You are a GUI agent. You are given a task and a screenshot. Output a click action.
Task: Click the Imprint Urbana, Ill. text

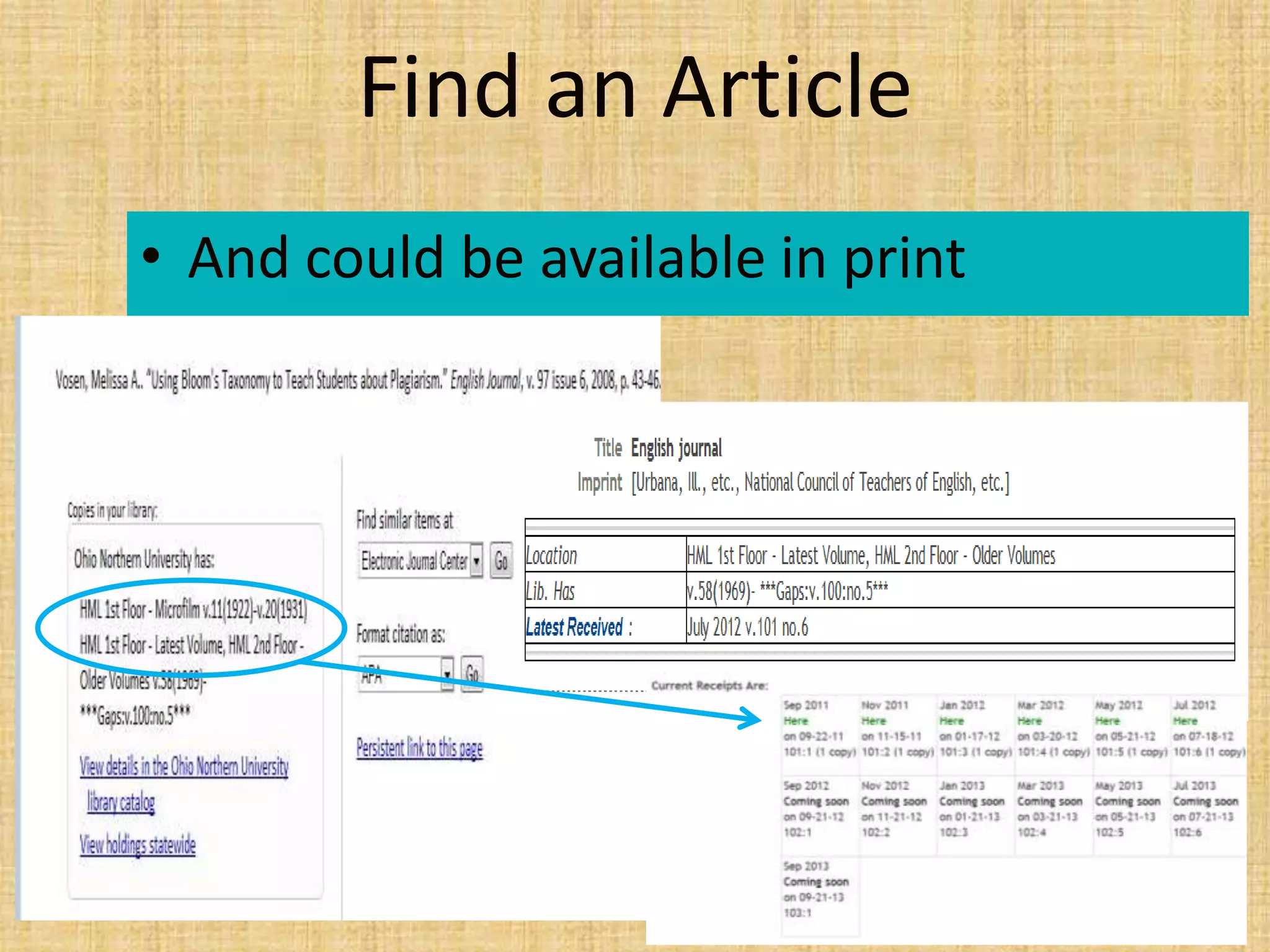[x=820, y=482]
